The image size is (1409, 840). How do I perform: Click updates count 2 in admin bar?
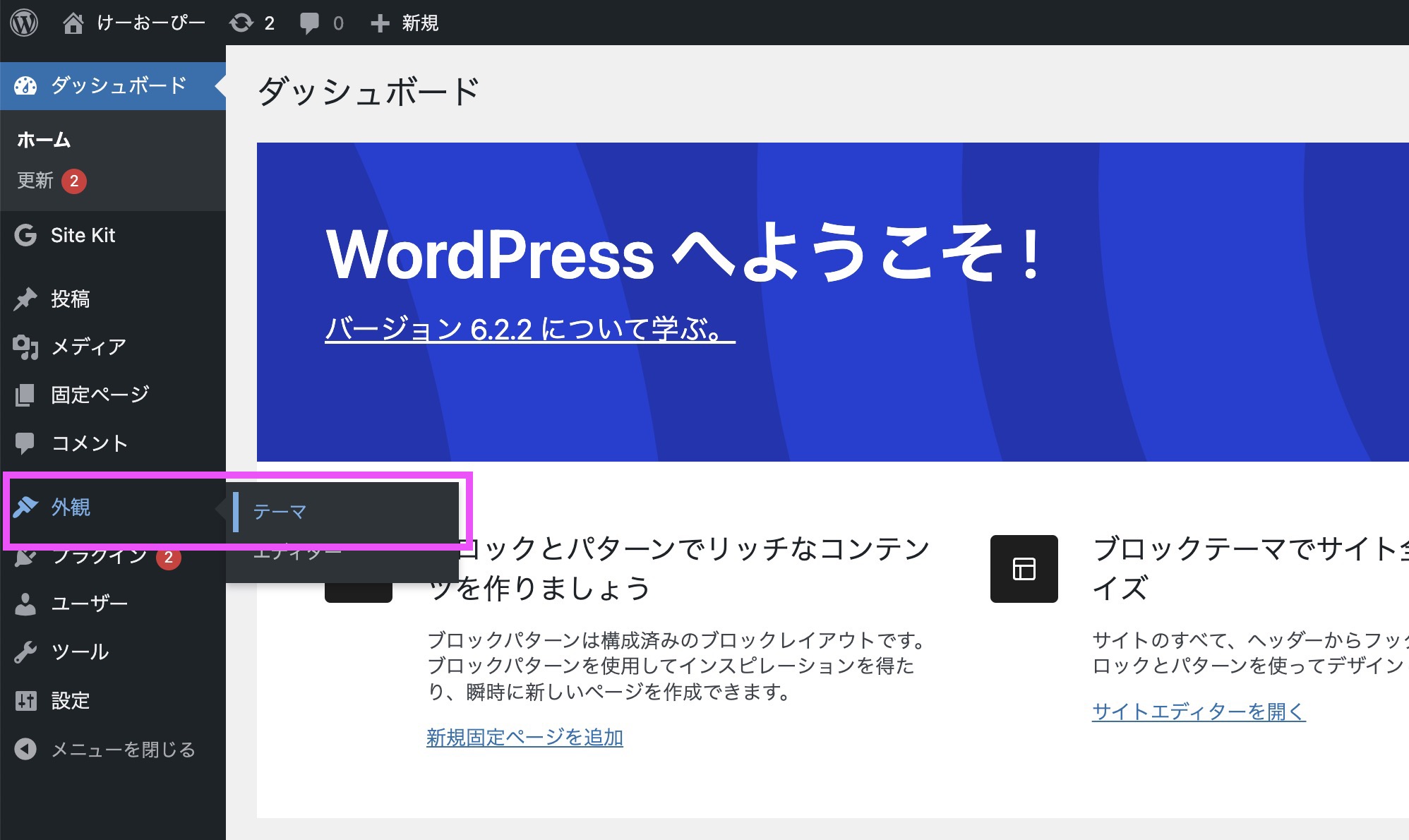[x=269, y=23]
